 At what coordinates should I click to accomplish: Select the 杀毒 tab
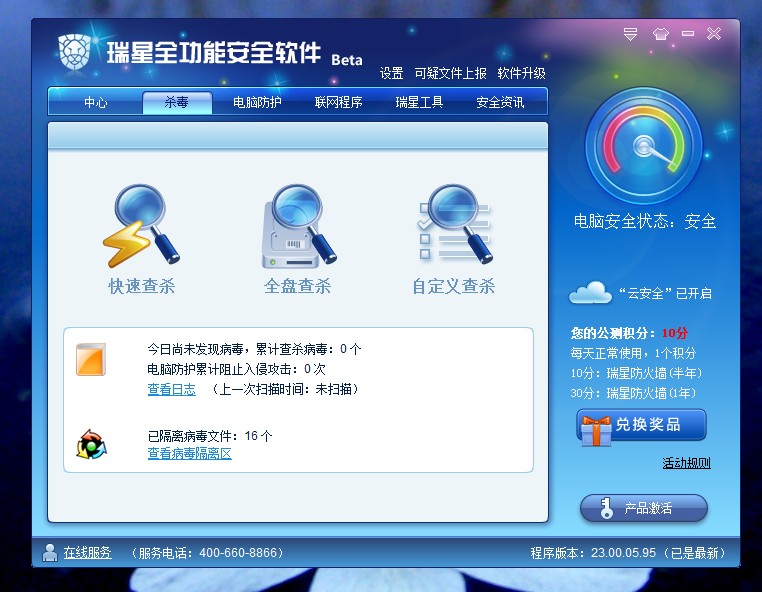coord(177,102)
